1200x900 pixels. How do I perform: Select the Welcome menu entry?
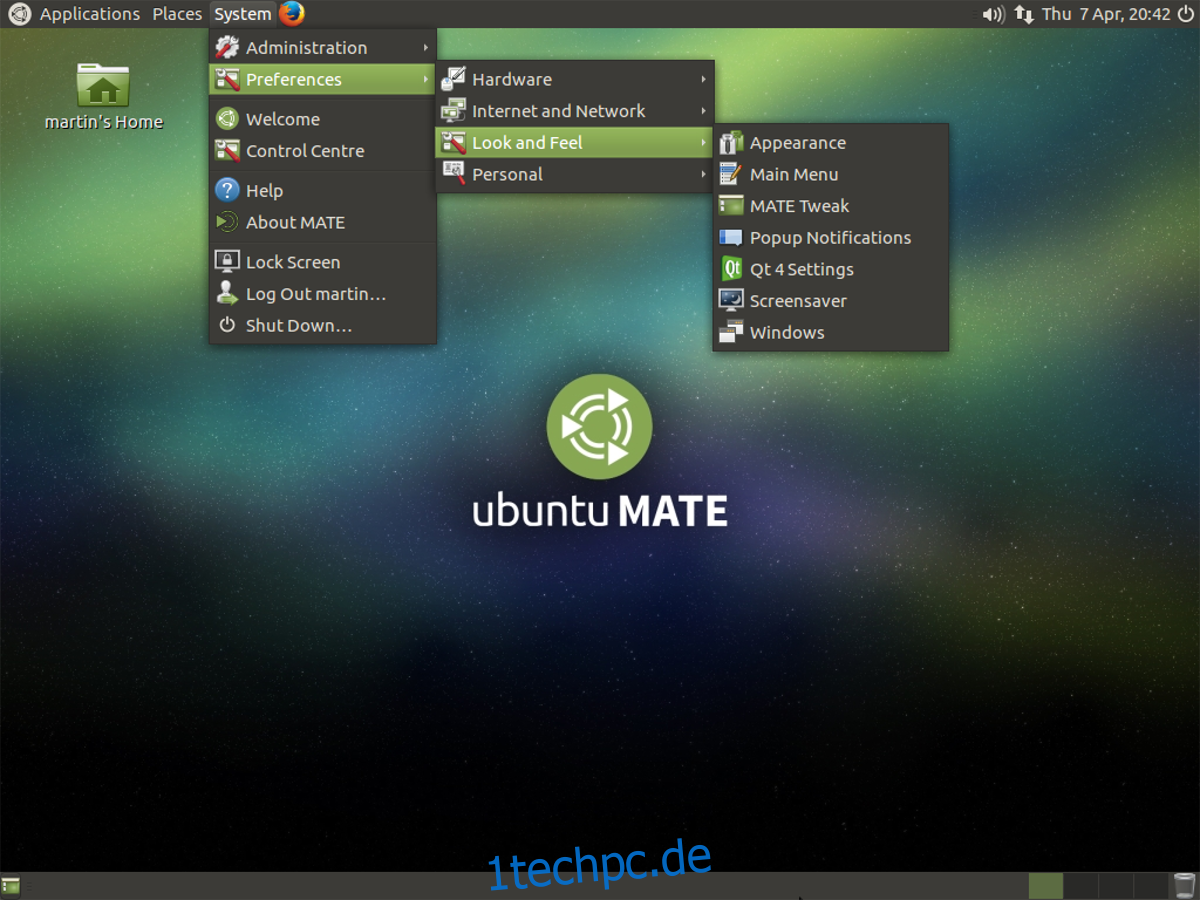(323, 119)
